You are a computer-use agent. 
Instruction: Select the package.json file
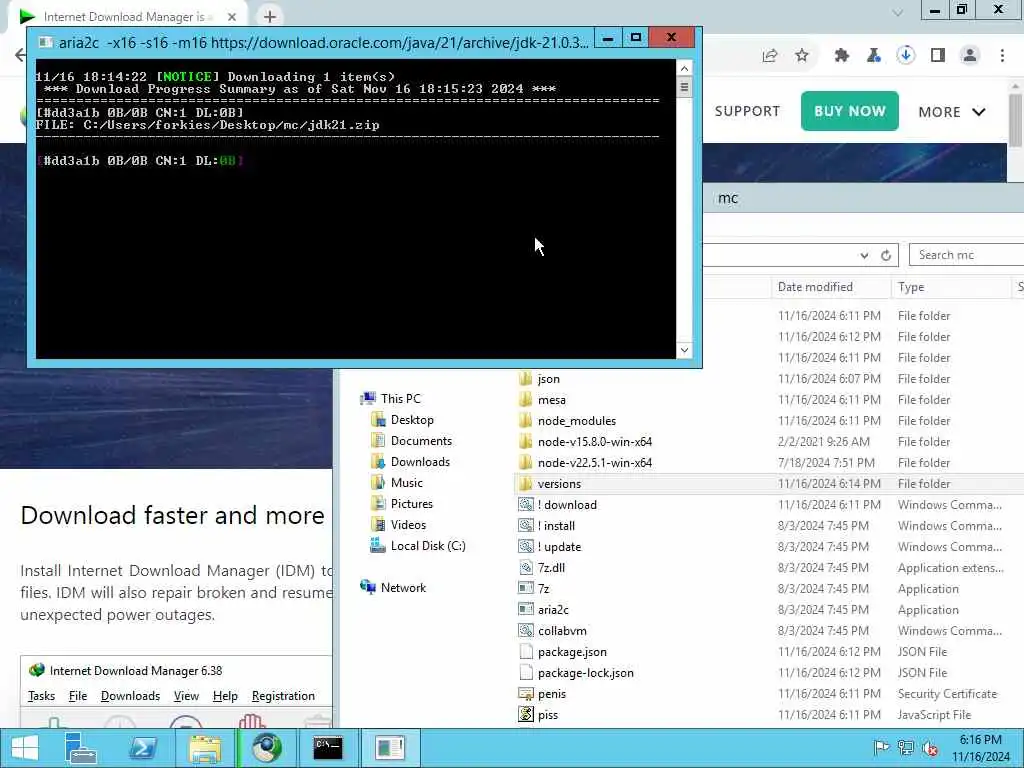pos(572,652)
